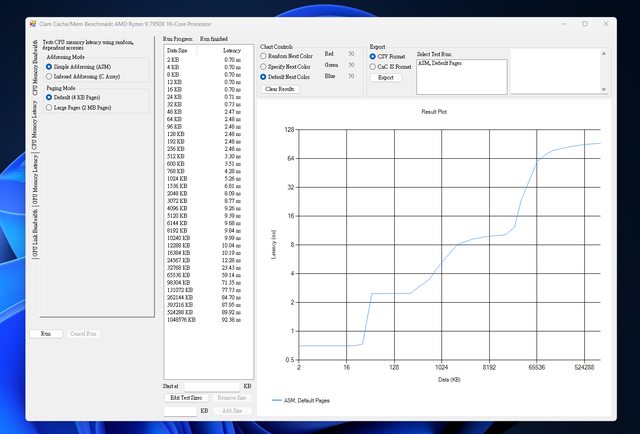Click the Clear Results button
The width and height of the screenshot is (640, 434).
(x=280, y=89)
